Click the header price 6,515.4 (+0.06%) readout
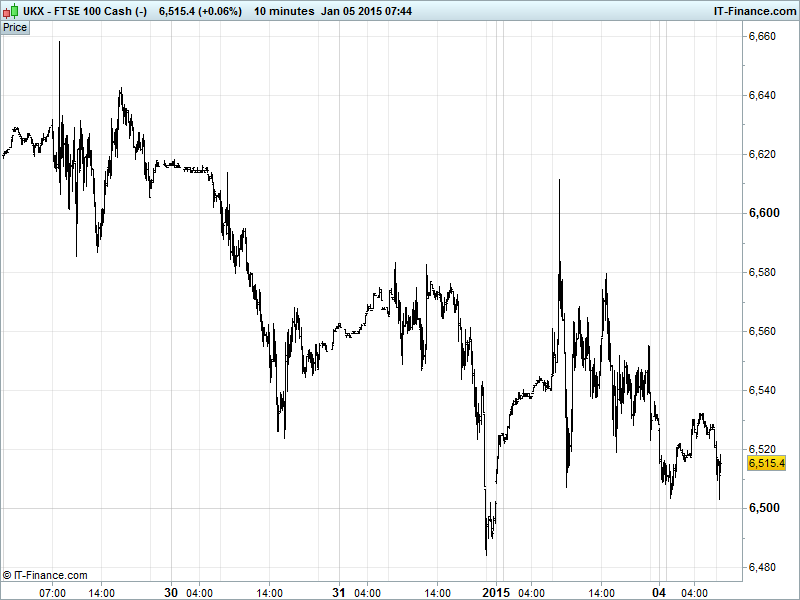The width and height of the screenshot is (800, 600). (200, 10)
